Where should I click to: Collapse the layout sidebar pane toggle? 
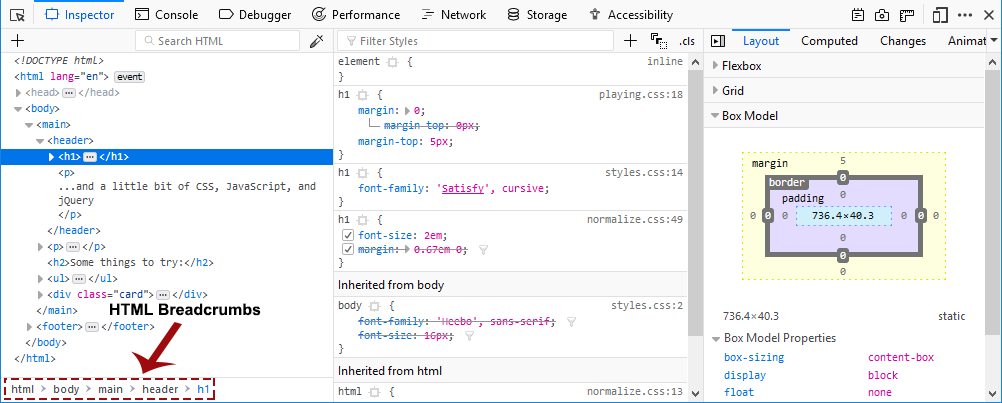717,41
